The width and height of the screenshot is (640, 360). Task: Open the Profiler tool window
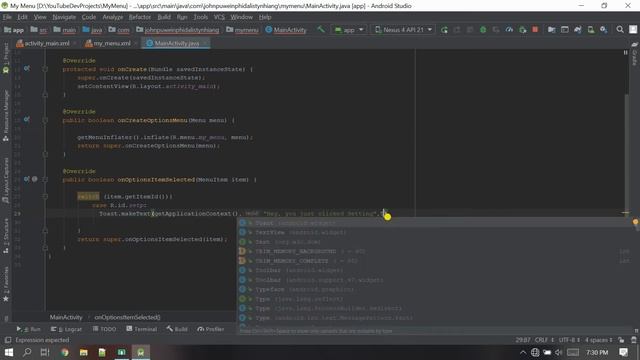point(211,329)
